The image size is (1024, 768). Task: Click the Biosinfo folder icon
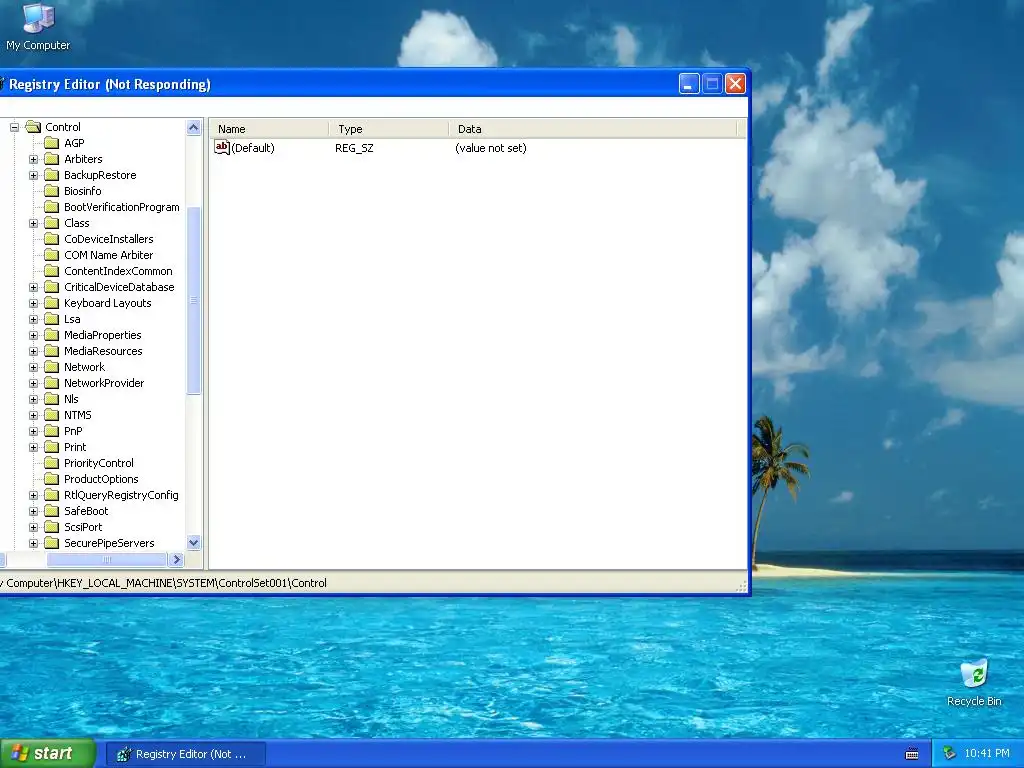click(x=52, y=191)
